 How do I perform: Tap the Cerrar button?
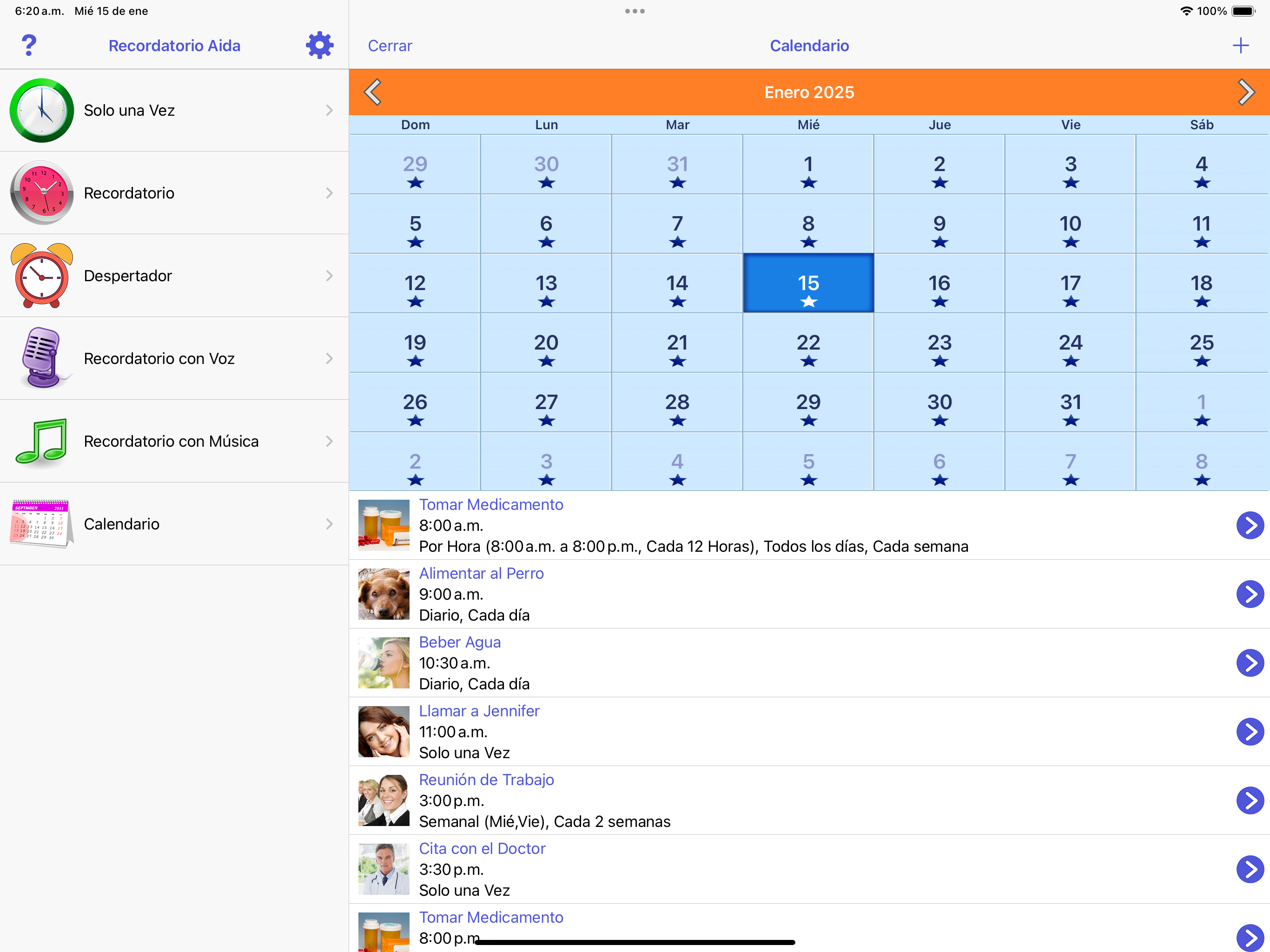[390, 46]
